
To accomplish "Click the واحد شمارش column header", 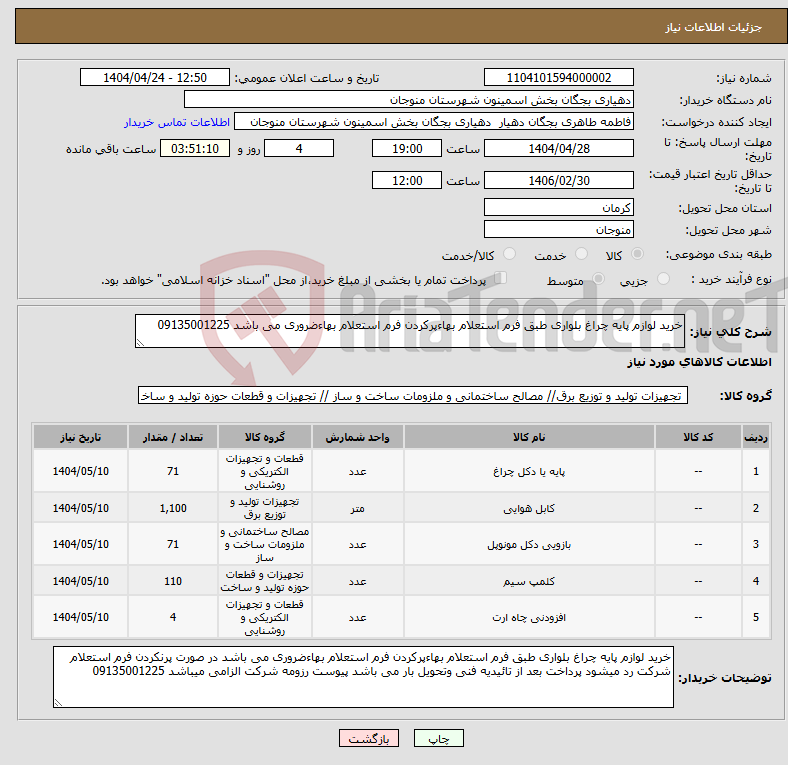I will tap(357, 437).
